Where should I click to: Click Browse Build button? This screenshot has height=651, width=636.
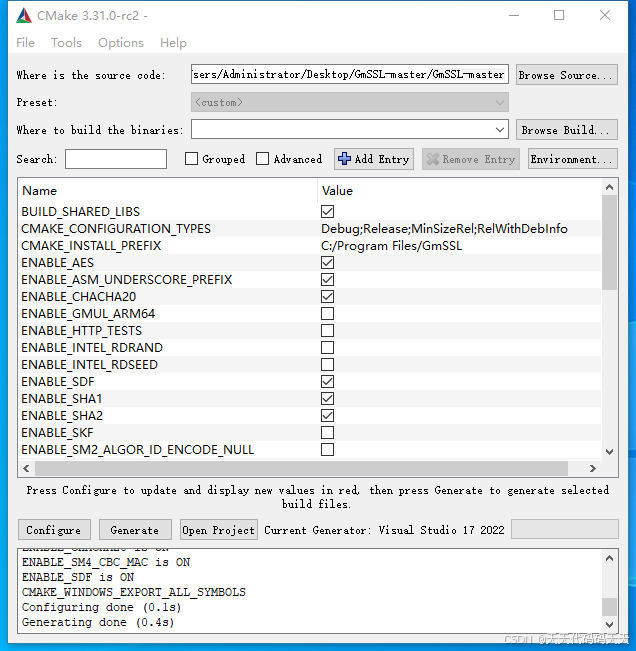point(567,130)
